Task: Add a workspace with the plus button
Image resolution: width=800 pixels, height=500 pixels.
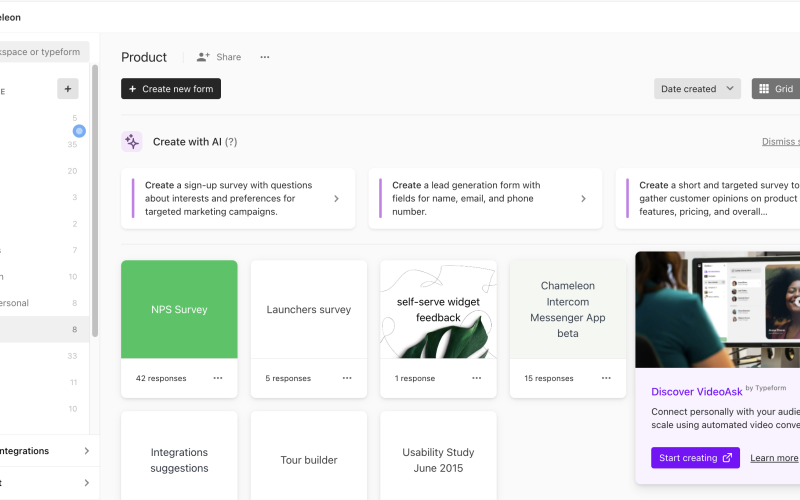Action: (68, 89)
